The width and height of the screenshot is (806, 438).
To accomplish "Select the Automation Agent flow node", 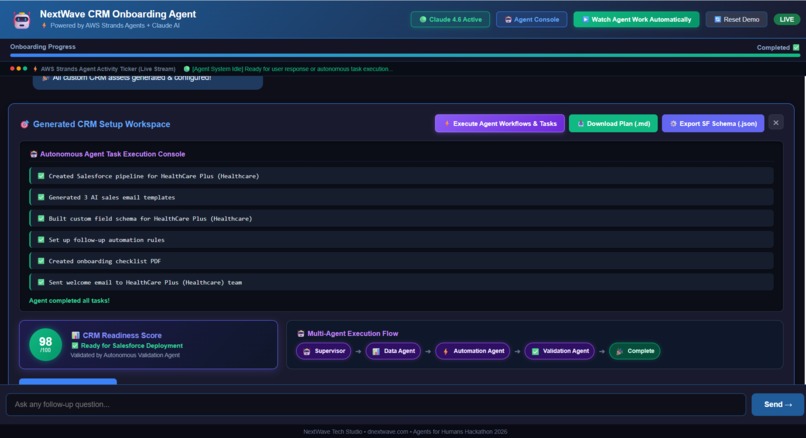I will [472, 351].
